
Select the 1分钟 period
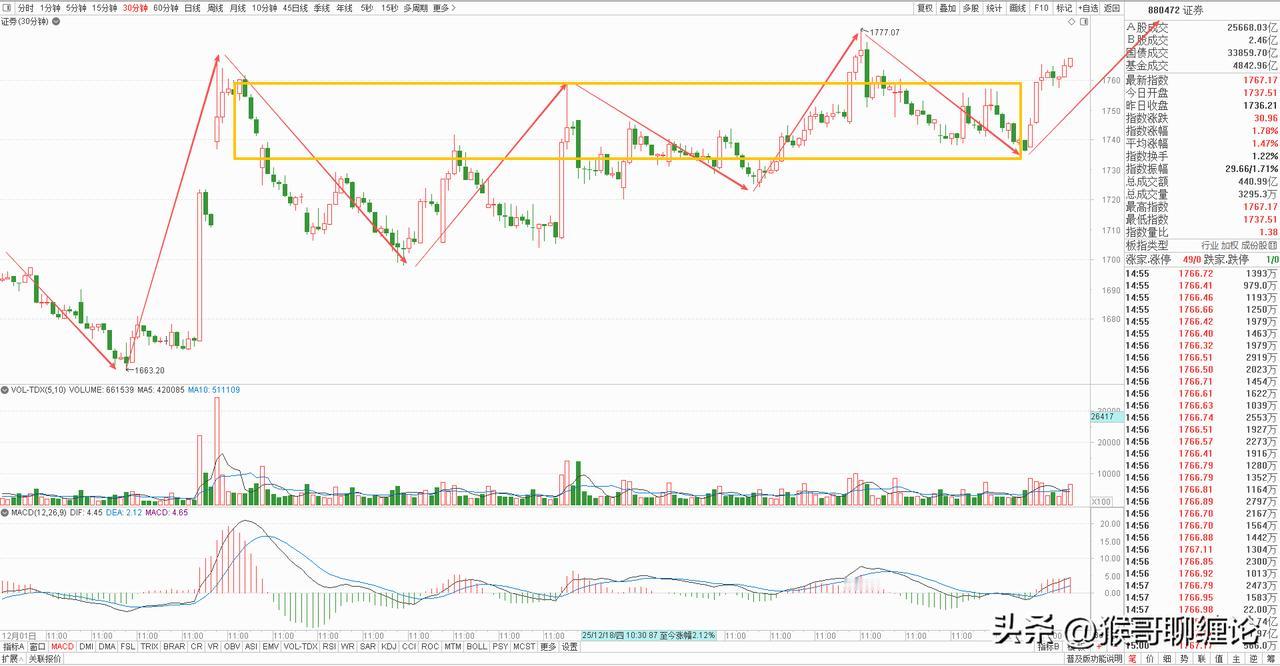coord(49,7)
